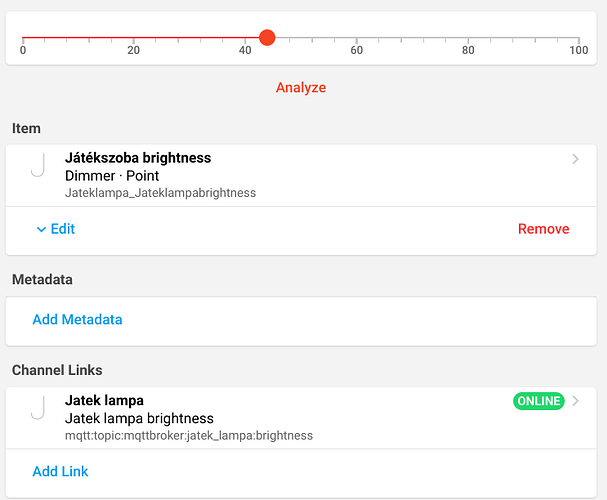The image size is (607, 500).
Task: Click the slider's 0 start point
Action: [23, 38]
